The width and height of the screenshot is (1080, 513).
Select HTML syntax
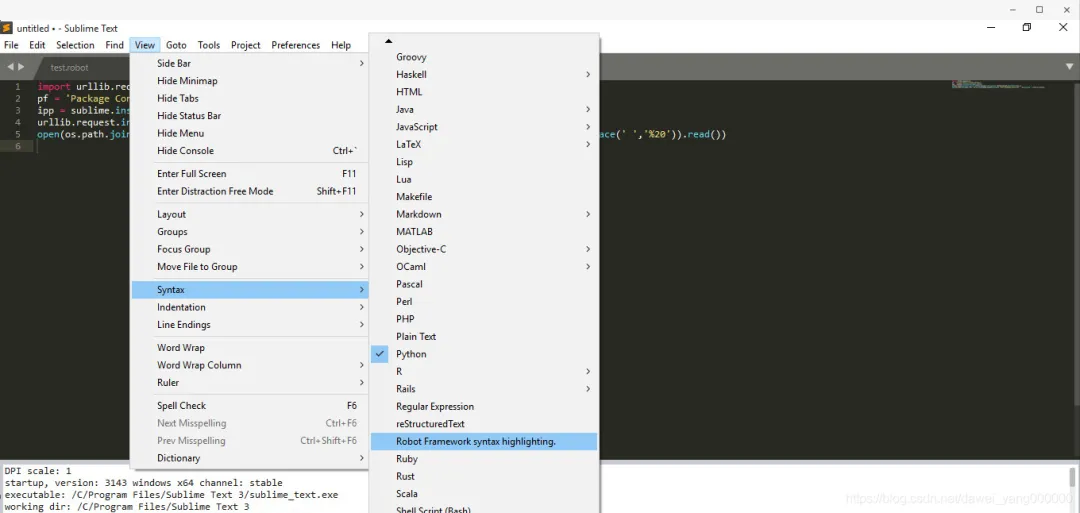[x=484, y=92]
